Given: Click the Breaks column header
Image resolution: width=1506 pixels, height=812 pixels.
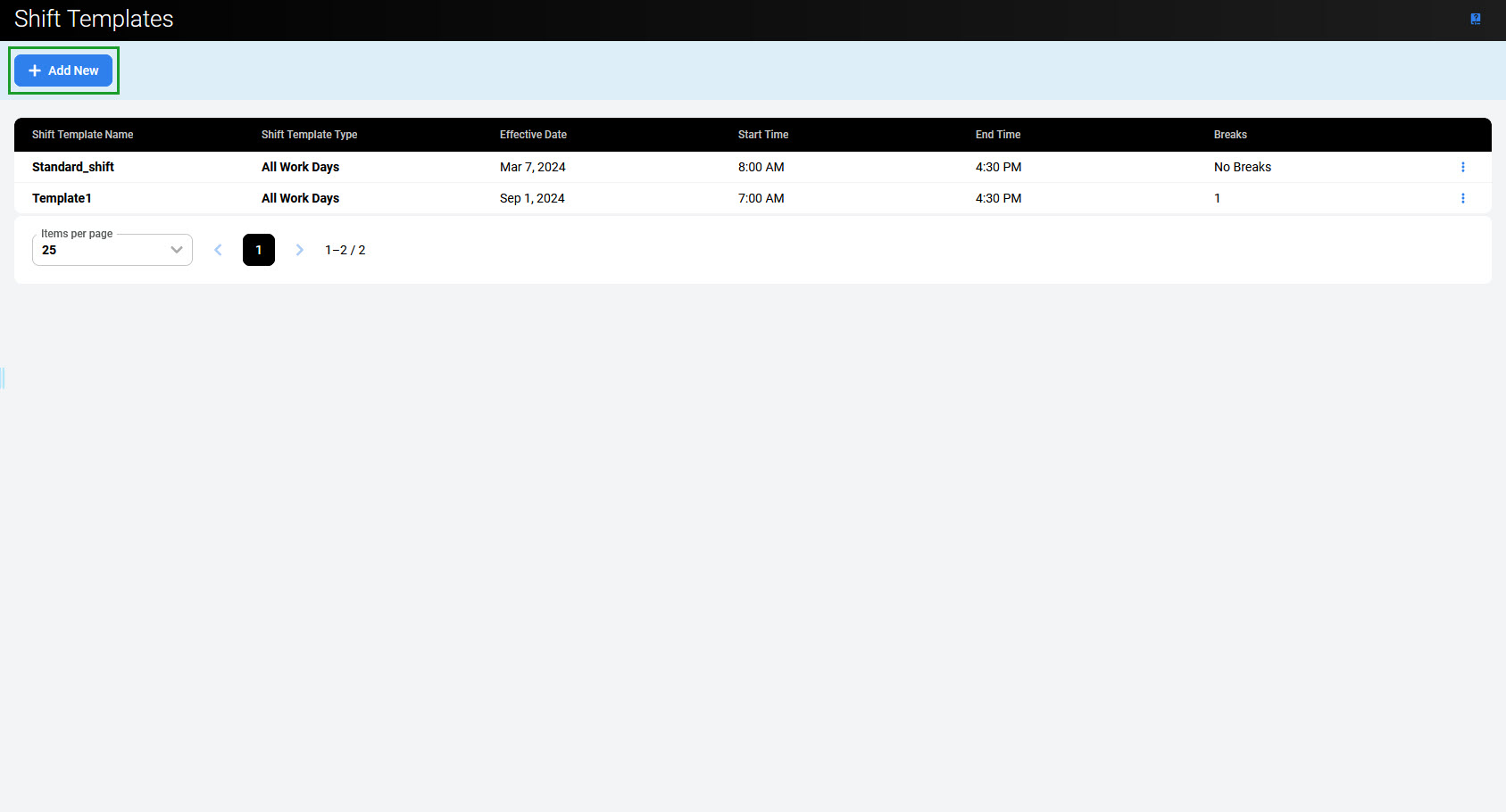Looking at the screenshot, I should 1230,135.
